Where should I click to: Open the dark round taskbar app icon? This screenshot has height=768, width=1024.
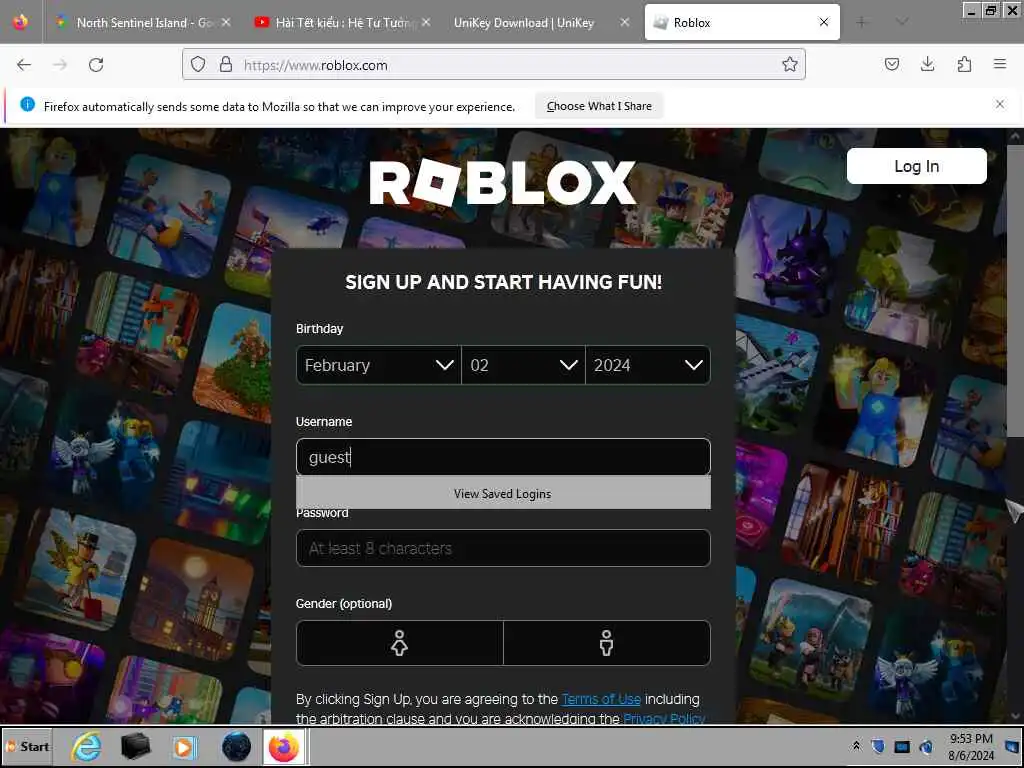pyautogui.click(x=236, y=746)
